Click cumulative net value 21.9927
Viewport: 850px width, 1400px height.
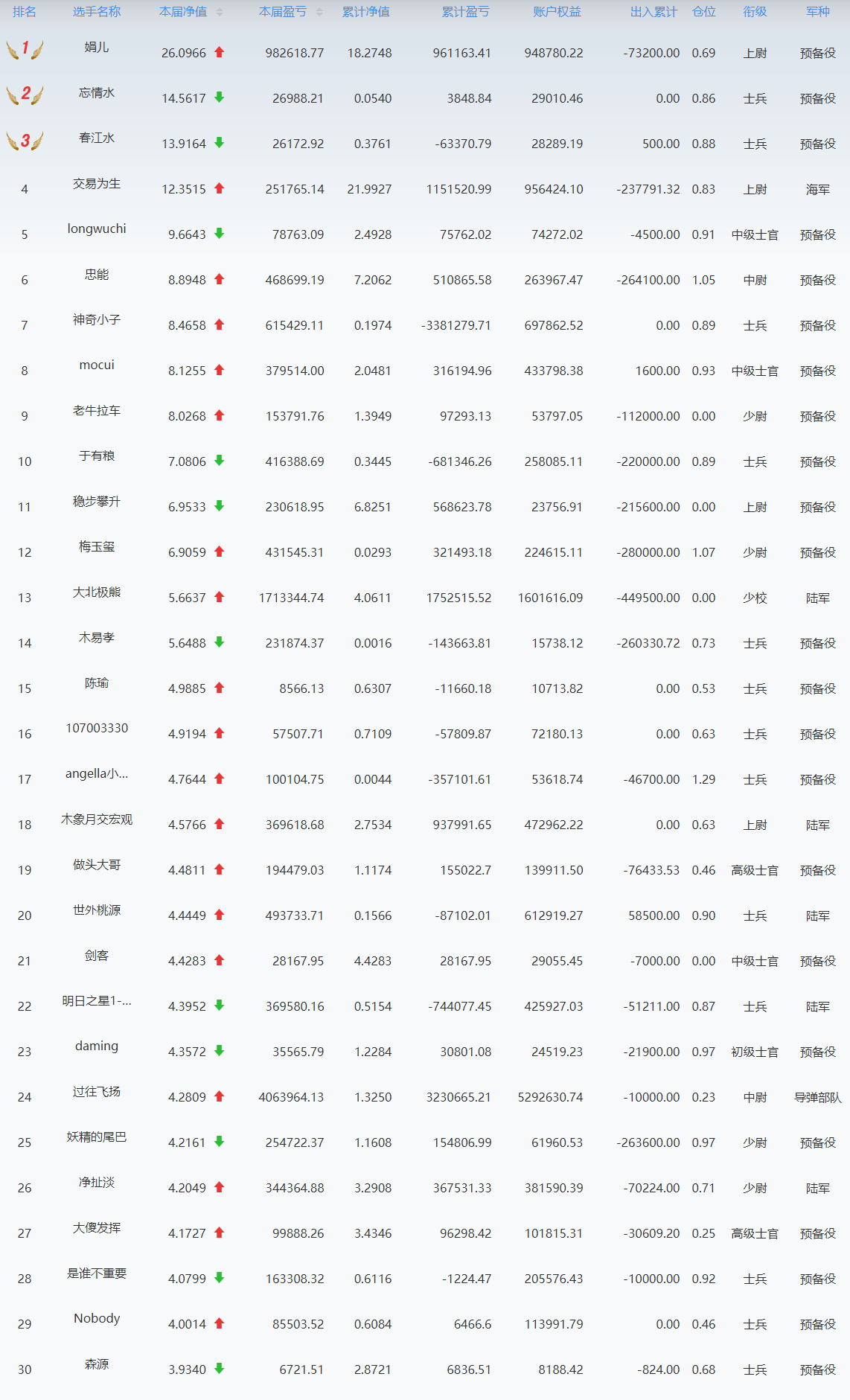[x=370, y=189]
